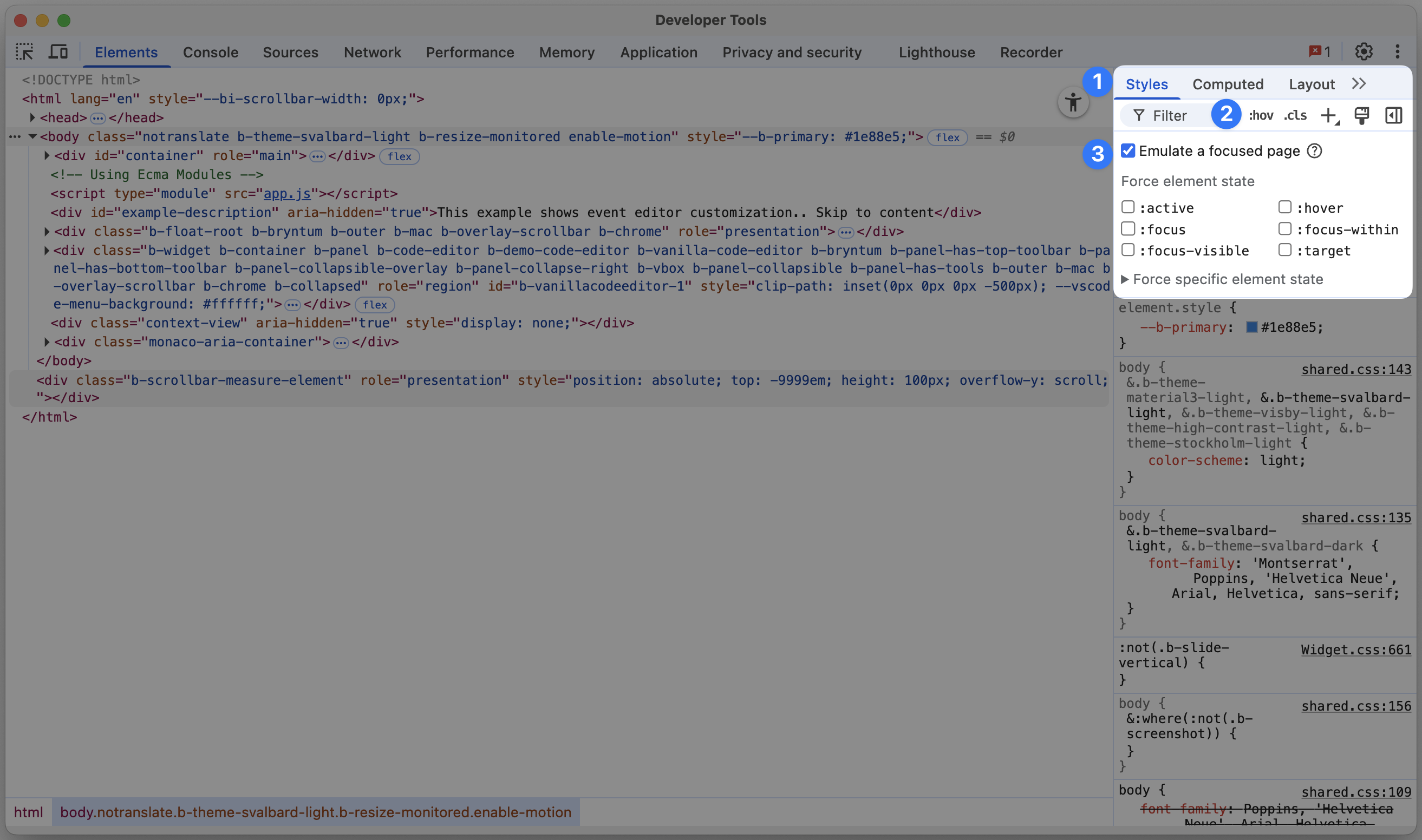Show more Styles pane tabs chevron
This screenshot has width=1422, height=840.
point(1359,84)
